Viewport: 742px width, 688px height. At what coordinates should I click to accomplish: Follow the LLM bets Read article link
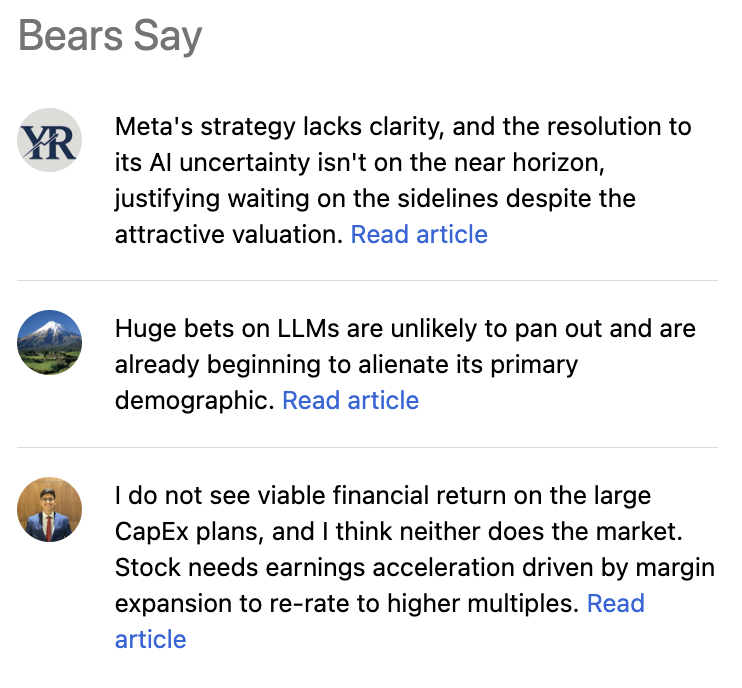[x=351, y=400]
